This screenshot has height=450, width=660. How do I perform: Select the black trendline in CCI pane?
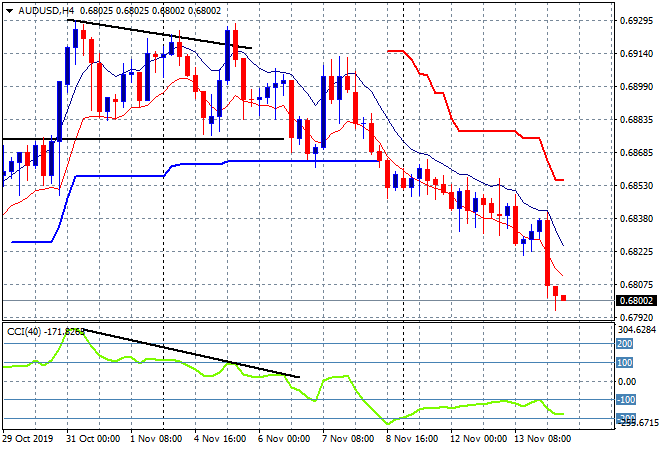(192, 353)
